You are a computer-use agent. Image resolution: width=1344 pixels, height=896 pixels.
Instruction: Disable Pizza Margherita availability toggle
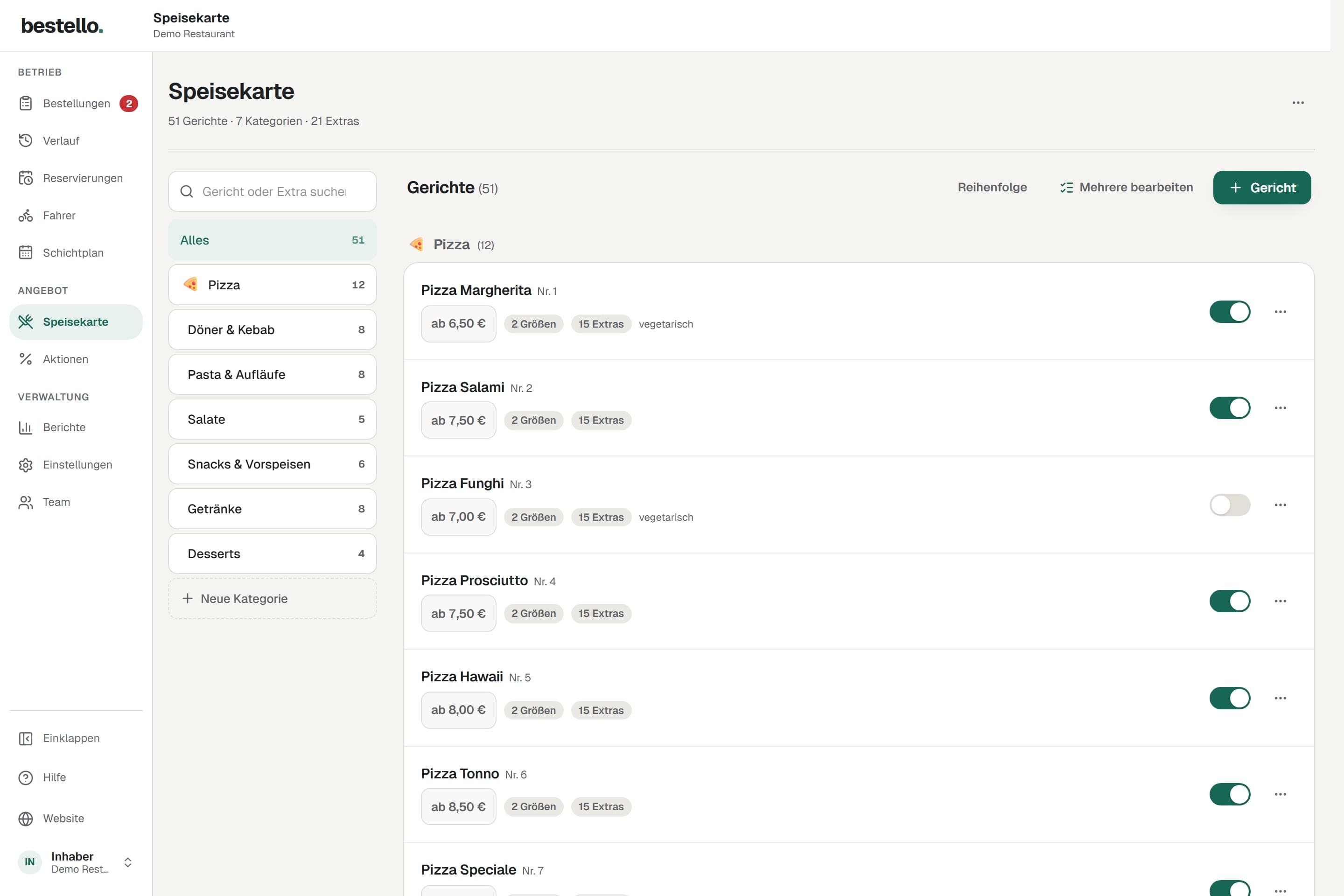1230,311
